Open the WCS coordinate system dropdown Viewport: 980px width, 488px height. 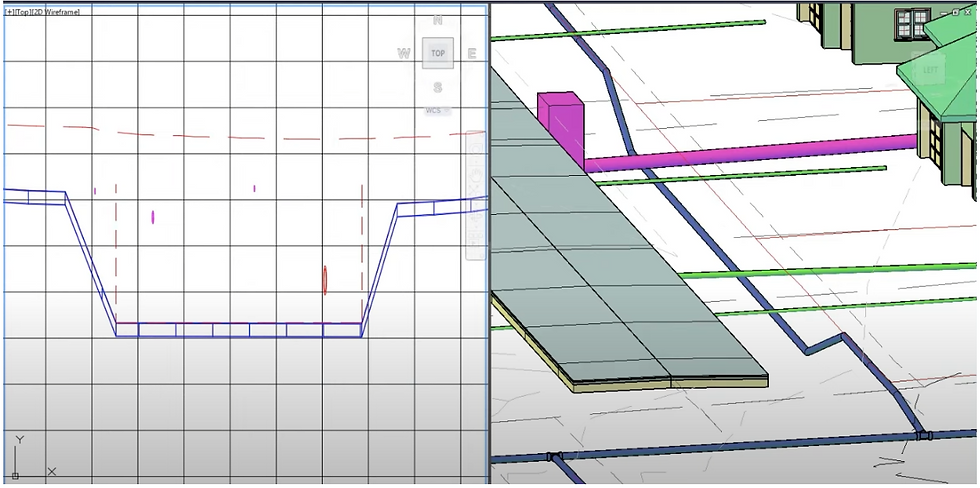436,111
